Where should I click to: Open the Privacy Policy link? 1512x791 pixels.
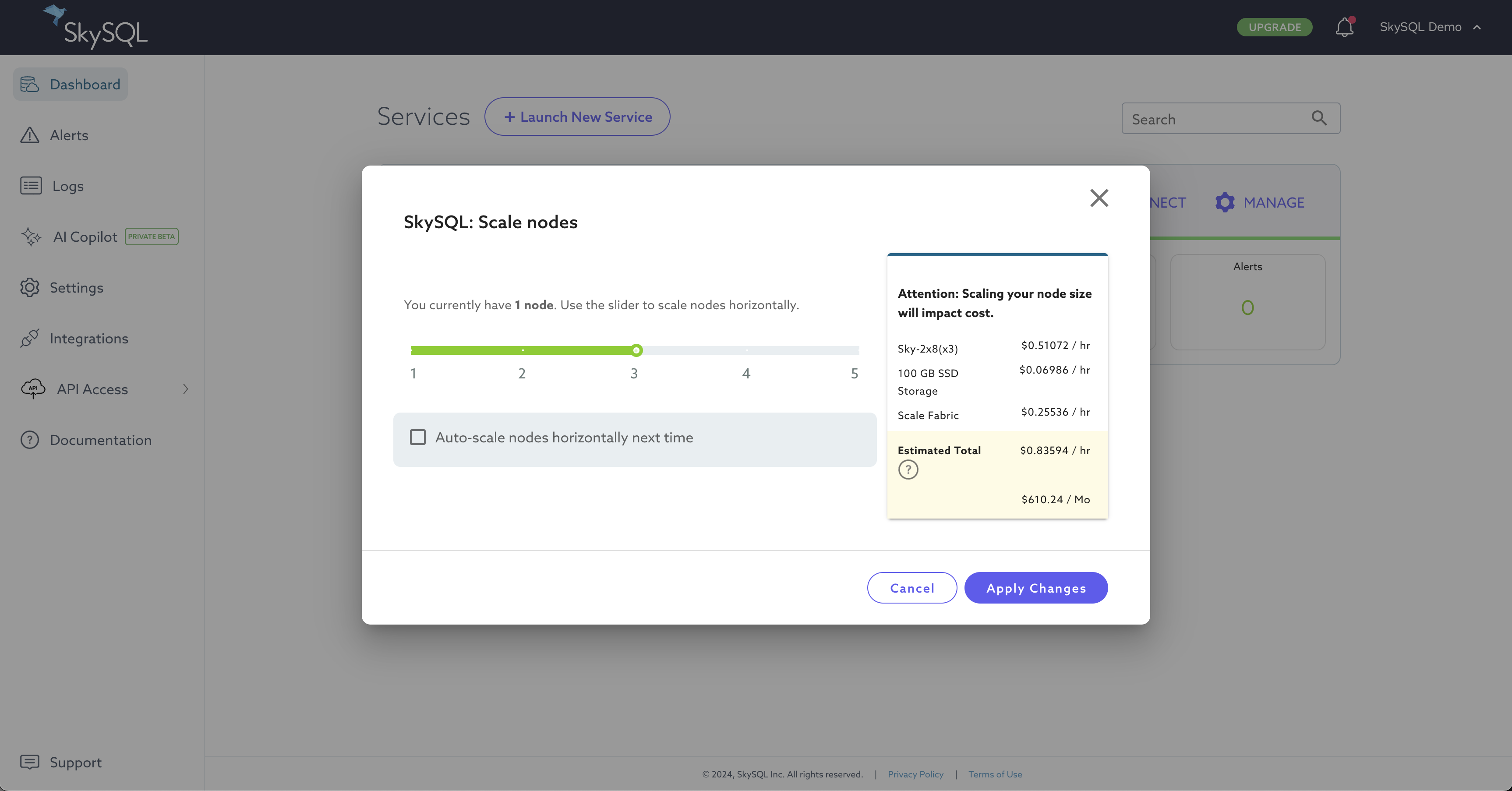pyautogui.click(x=915, y=774)
